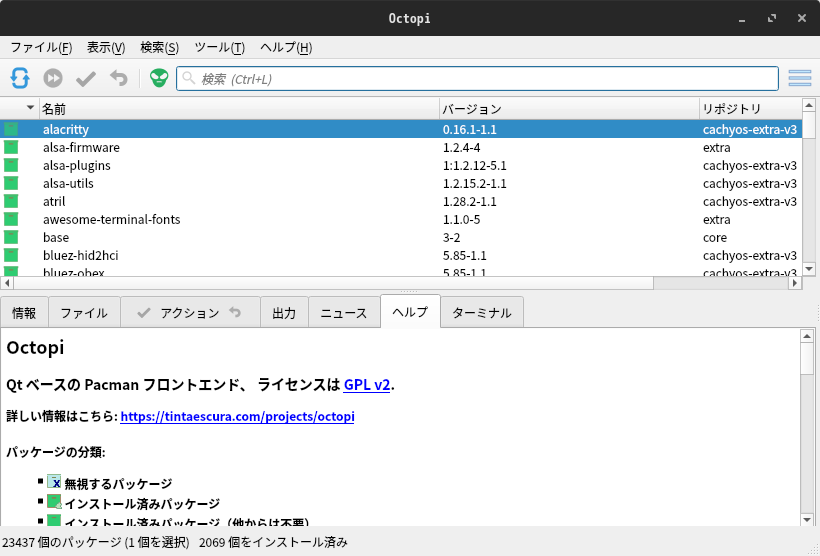820x556 pixels.
Task: Click the core repository cell
Action: [715, 237]
